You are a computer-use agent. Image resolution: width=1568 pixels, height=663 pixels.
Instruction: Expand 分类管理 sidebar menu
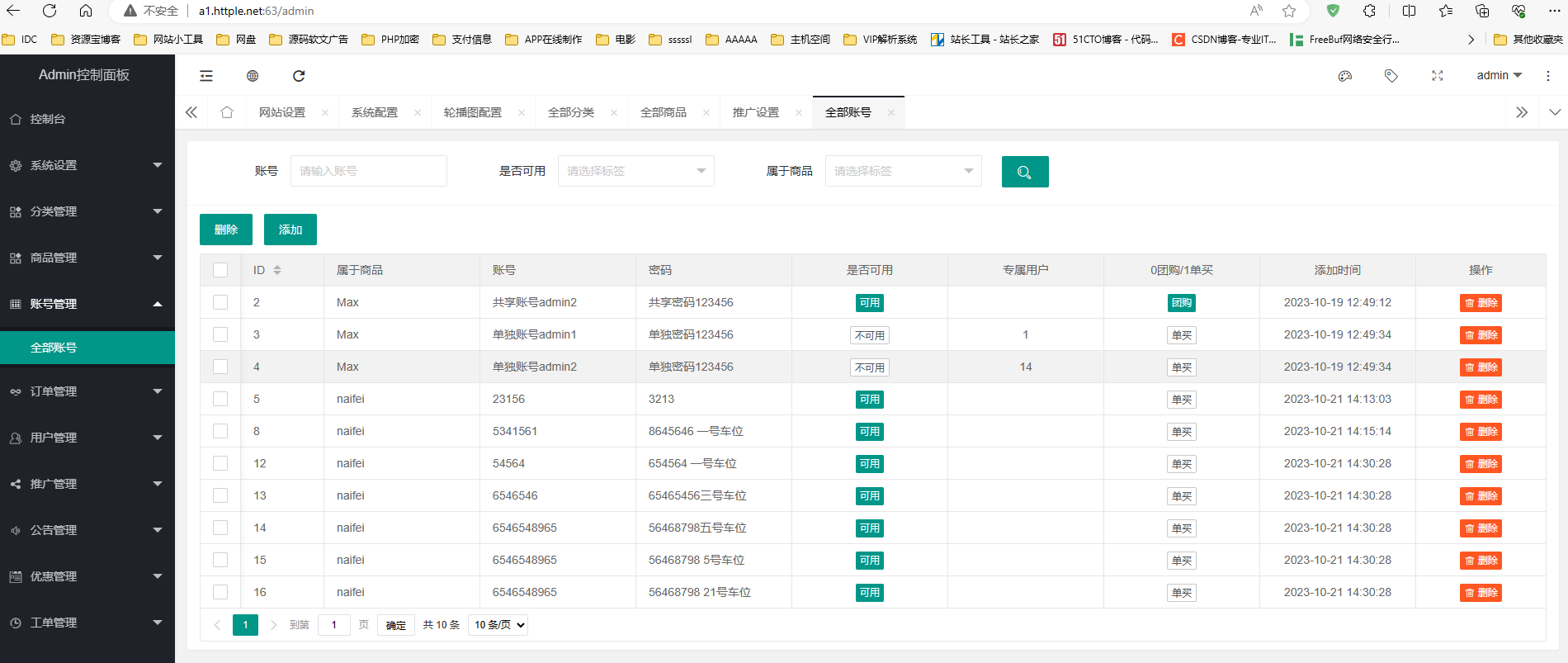coord(87,211)
